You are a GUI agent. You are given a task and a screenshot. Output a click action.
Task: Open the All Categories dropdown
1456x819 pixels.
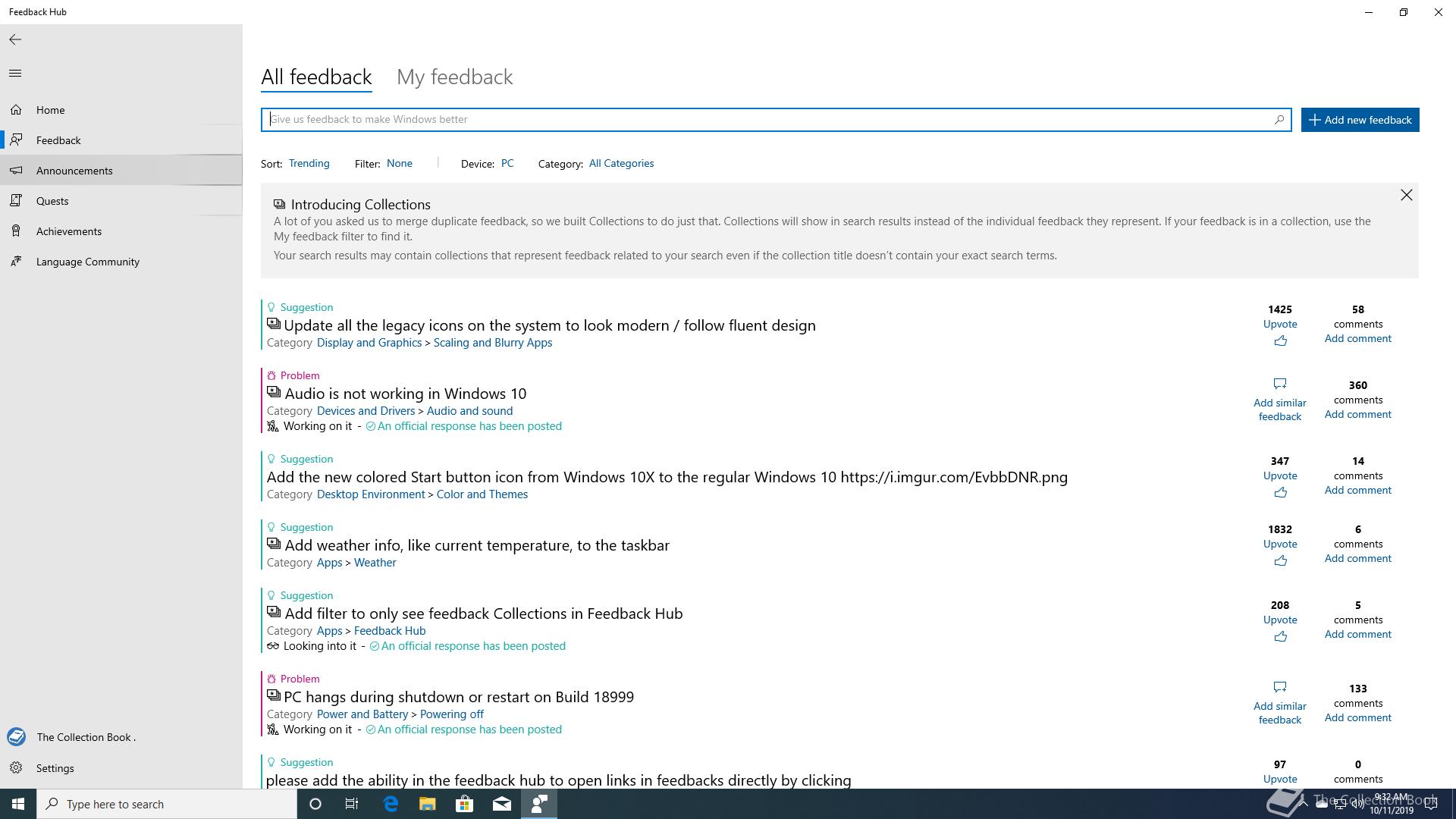tap(621, 164)
